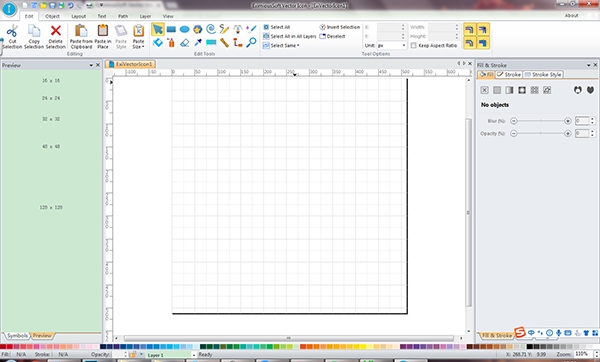Click Undo in the quick access toolbar
Screen dimensions: 600x362
(x=70, y=5)
